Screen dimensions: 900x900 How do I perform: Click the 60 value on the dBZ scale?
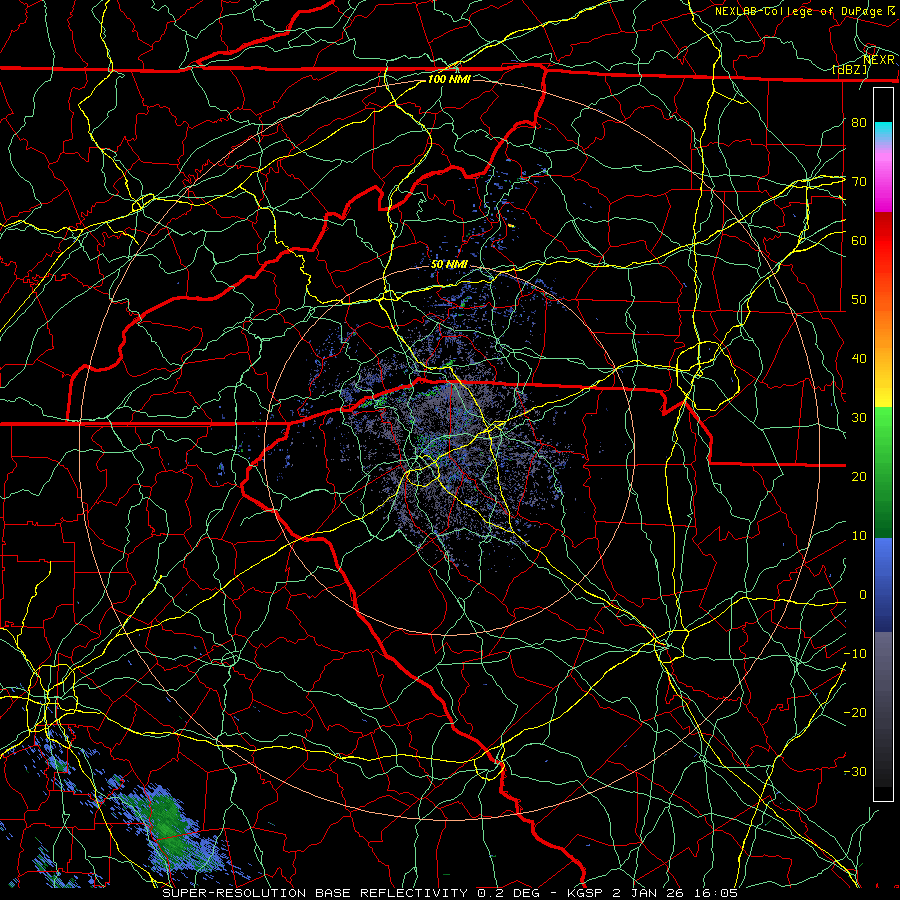click(859, 240)
